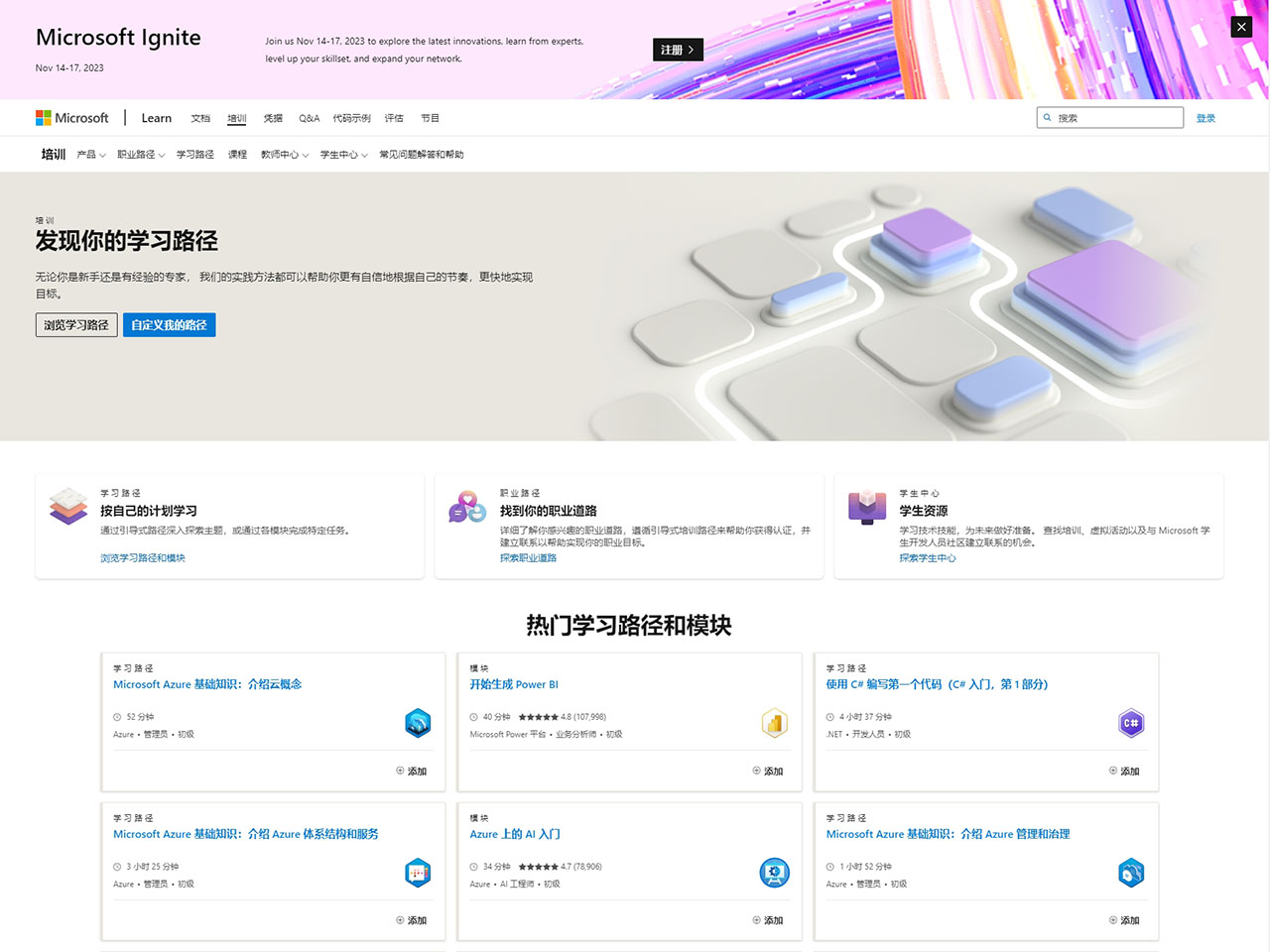Open 介绍 Azure 体系结构和服务 path
Viewport: 1270px width, 952px height.
pos(246,834)
